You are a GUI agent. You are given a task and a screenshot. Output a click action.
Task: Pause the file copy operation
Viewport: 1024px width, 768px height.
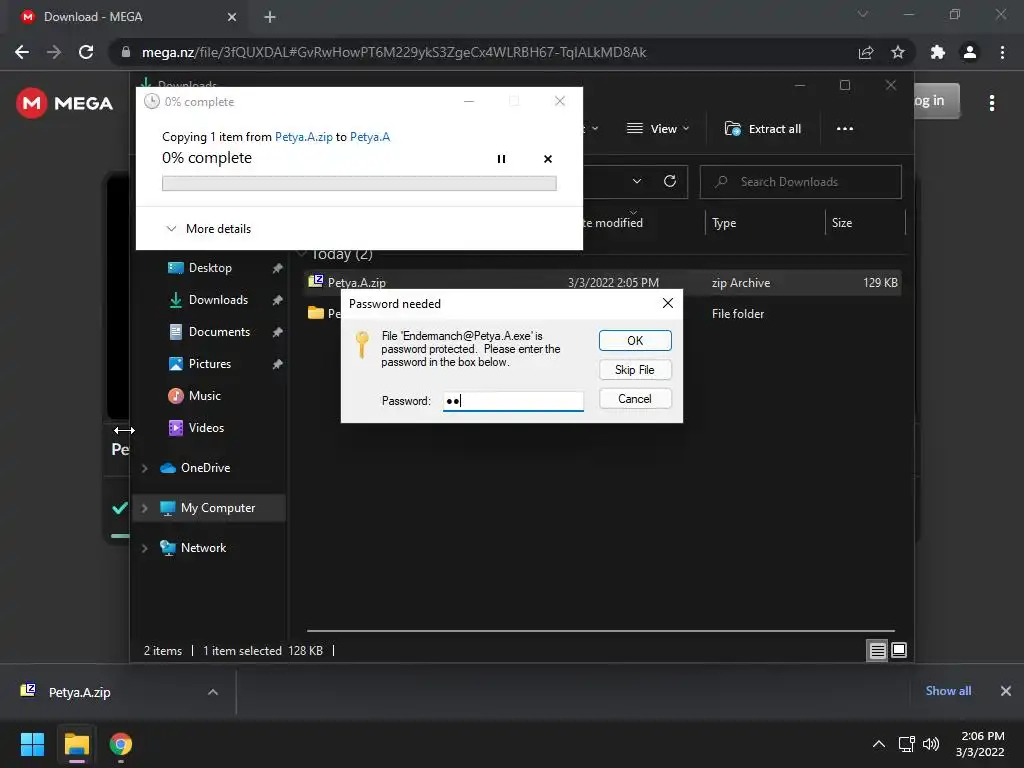[x=501, y=159]
